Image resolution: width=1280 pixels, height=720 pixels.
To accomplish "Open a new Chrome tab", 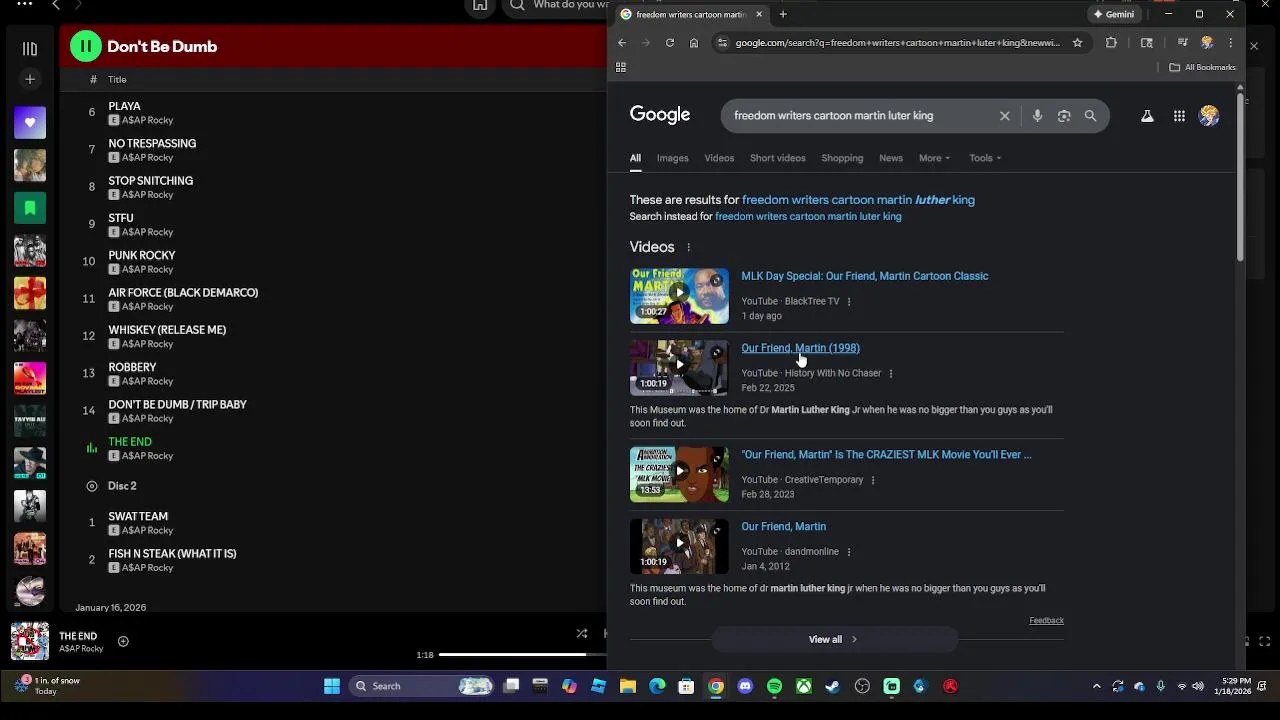I will click(x=783, y=14).
